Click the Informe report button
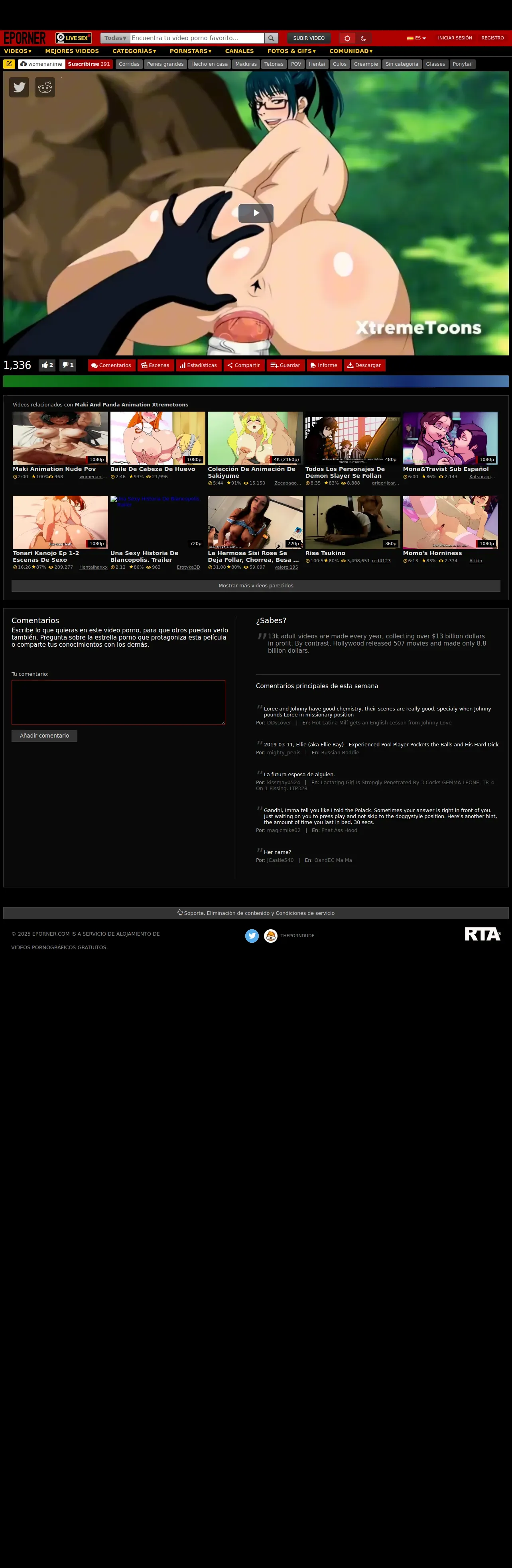This screenshot has width=512, height=1568. point(324,365)
